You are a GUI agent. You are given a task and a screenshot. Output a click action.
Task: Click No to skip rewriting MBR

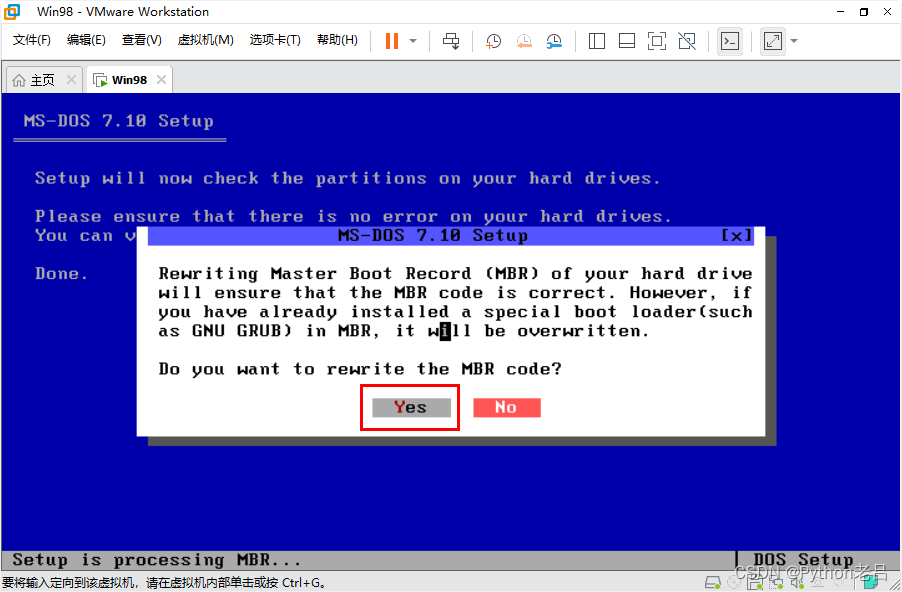coord(507,407)
